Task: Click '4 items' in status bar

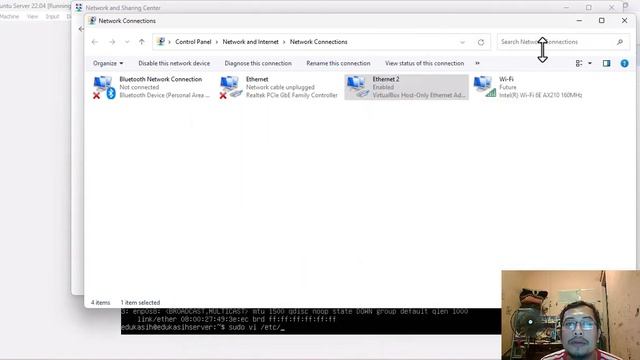Action: (x=100, y=302)
